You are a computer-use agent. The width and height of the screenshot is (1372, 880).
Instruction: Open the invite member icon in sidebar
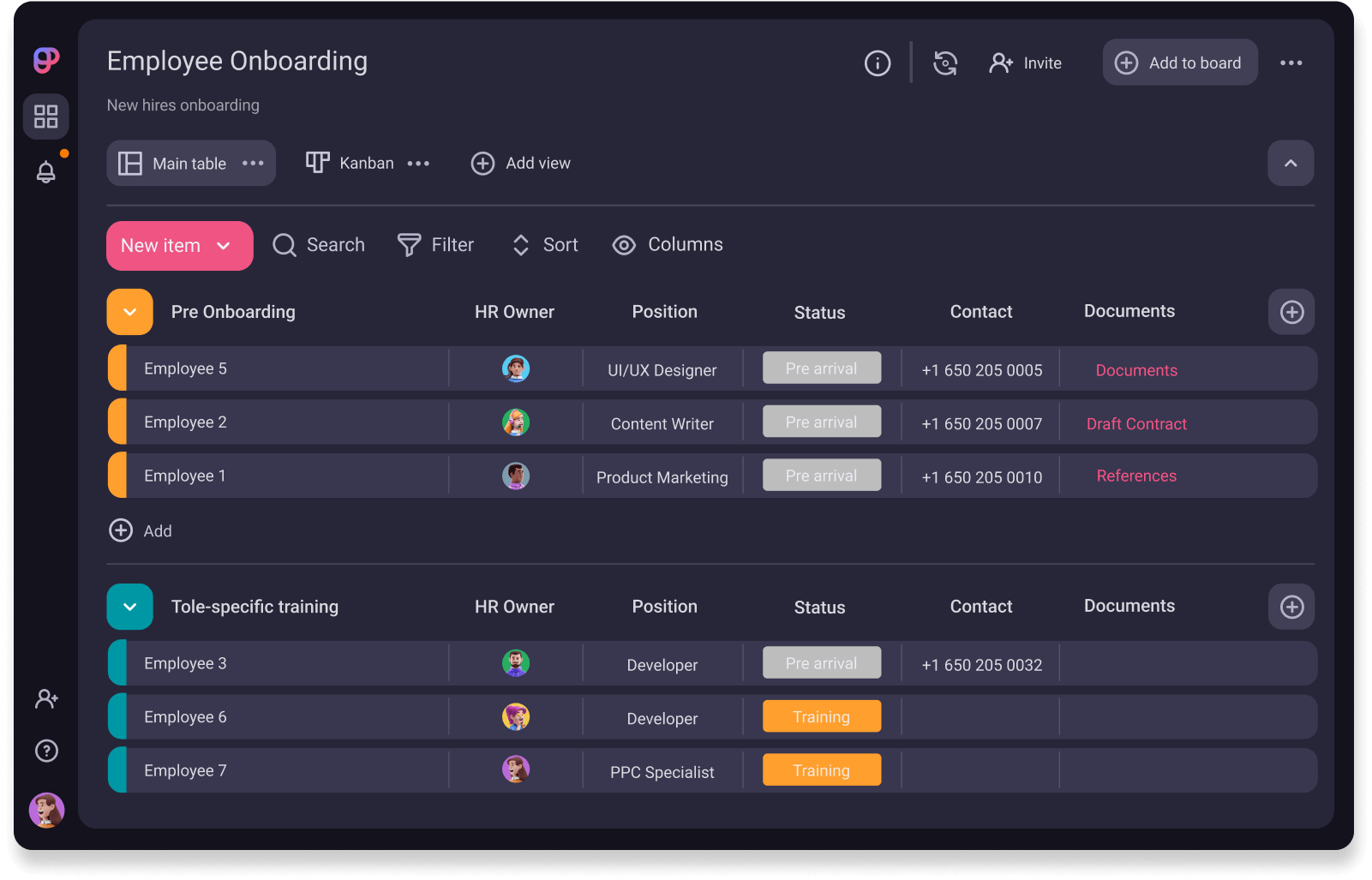pyautogui.click(x=46, y=698)
